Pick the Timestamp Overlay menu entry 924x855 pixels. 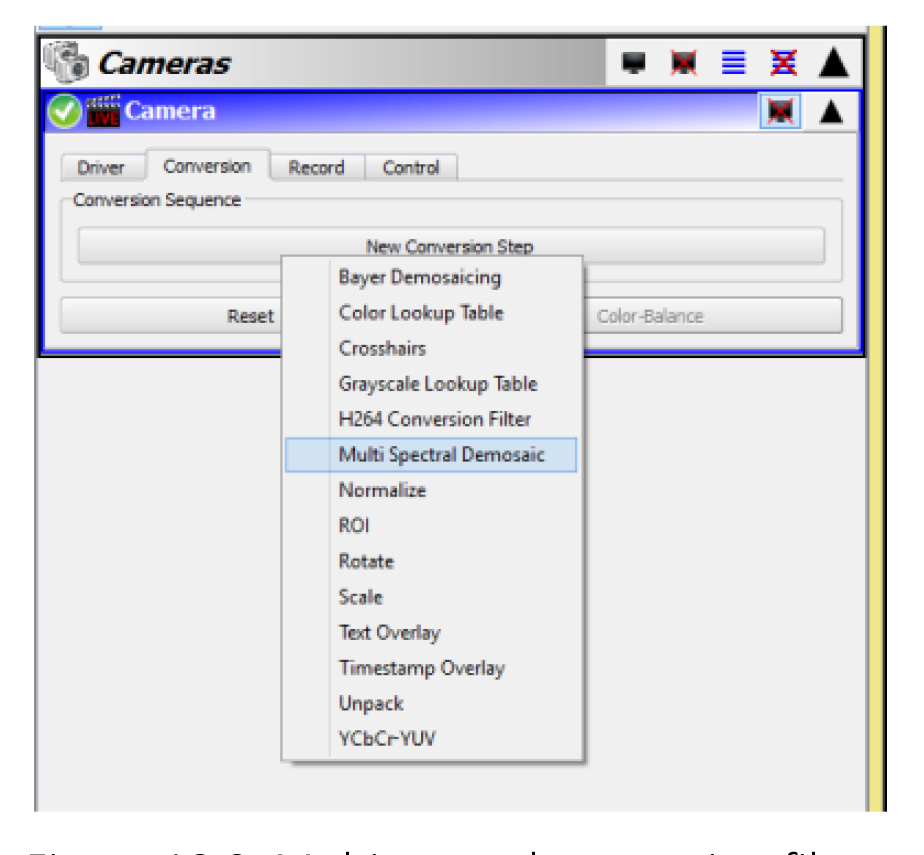[x=421, y=668]
